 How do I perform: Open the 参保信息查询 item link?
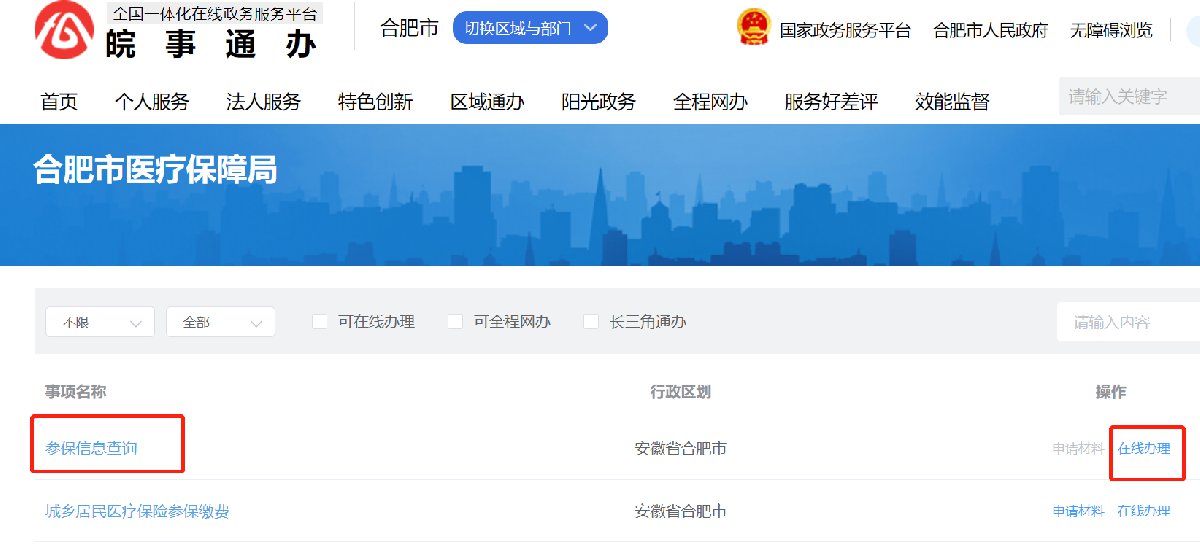click(92, 448)
